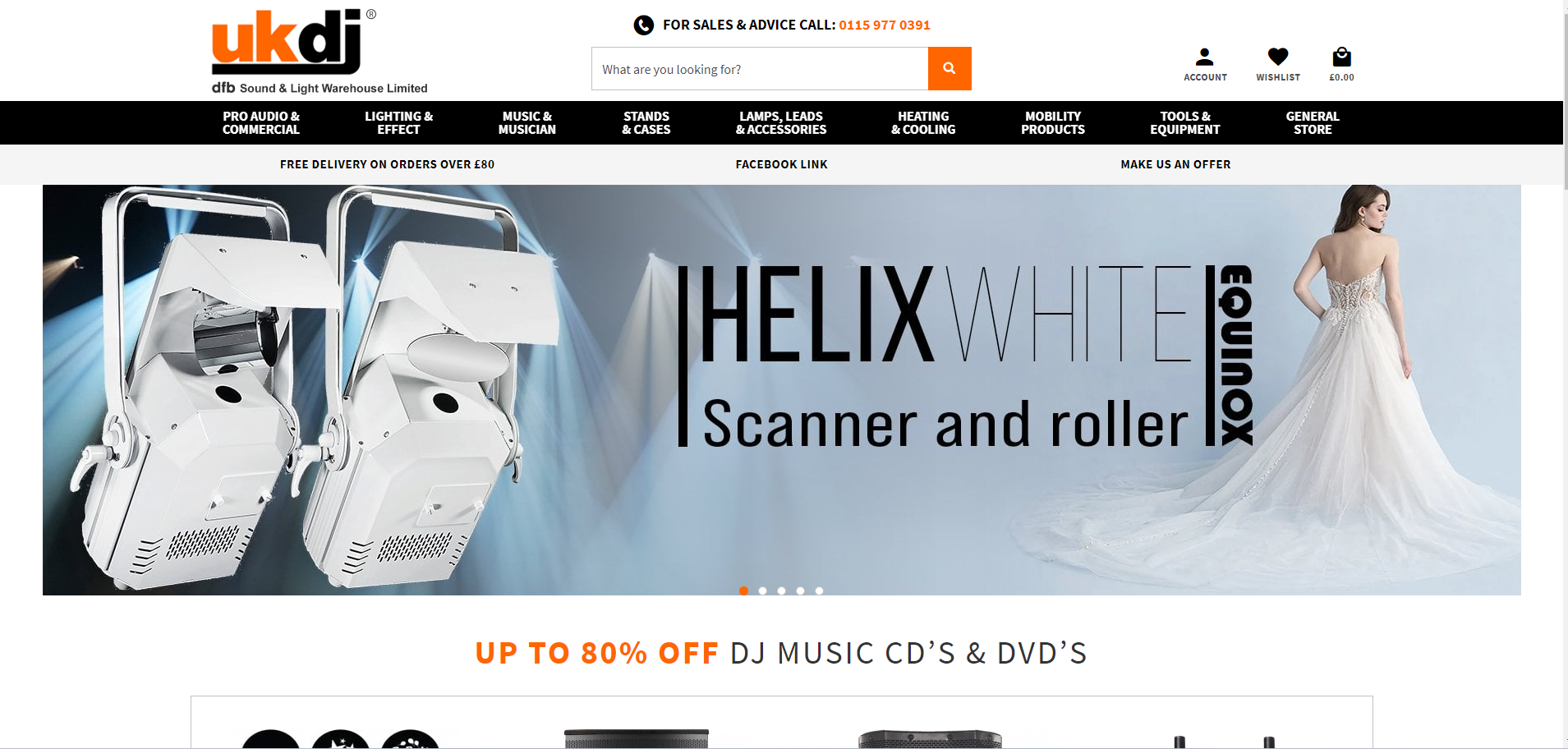Image resolution: width=1568 pixels, height=749 pixels.
Task: Click the orange search magnifier button
Action: click(950, 68)
